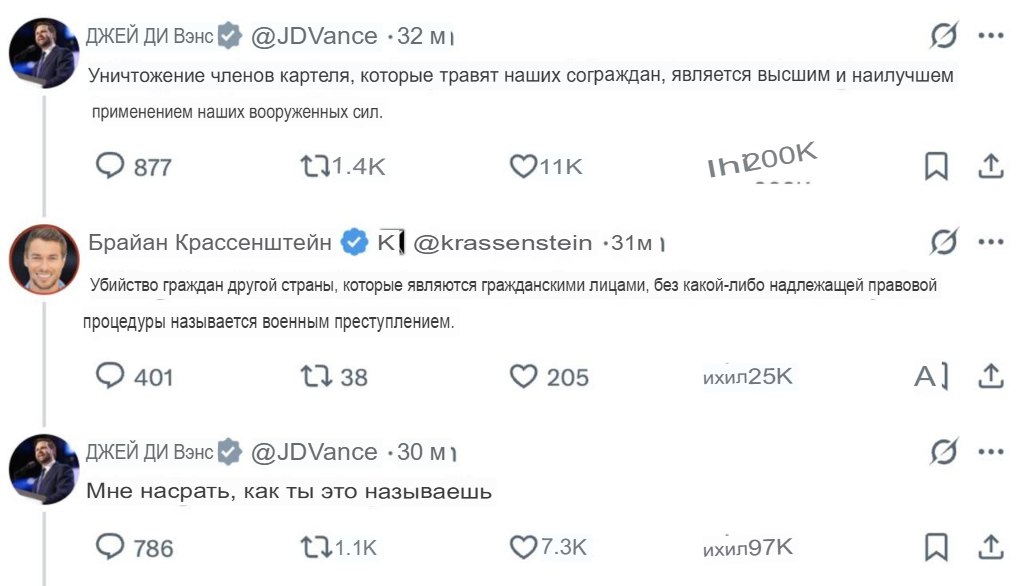Open more options on last JDVance tweet
The height and width of the screenshot is (586, 1024).
click(991, 451)
